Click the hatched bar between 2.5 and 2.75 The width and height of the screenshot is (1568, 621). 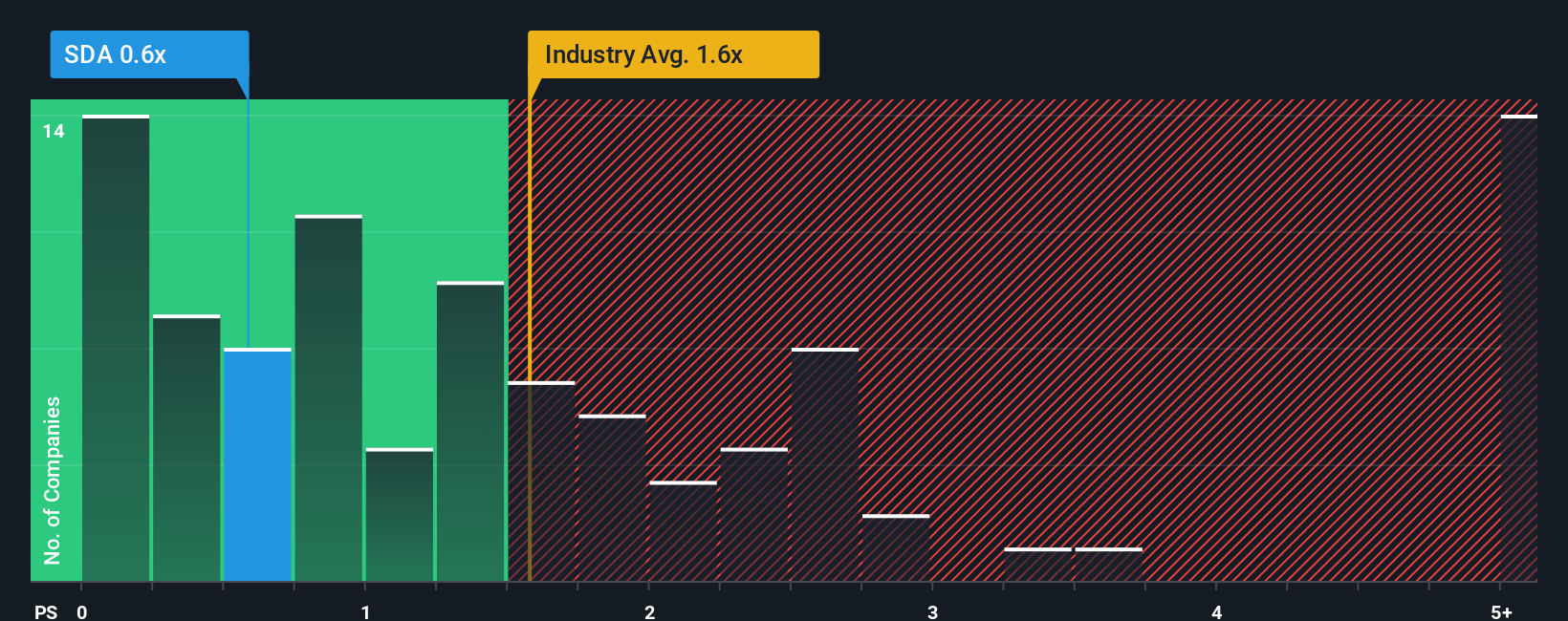point(825,464)
